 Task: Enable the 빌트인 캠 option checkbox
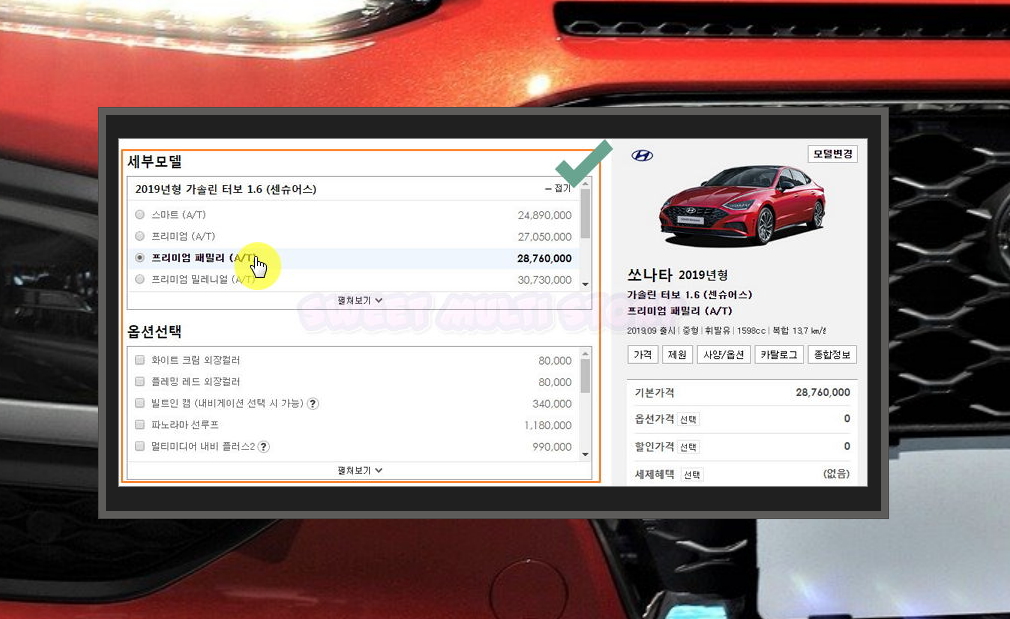point(140,403)
